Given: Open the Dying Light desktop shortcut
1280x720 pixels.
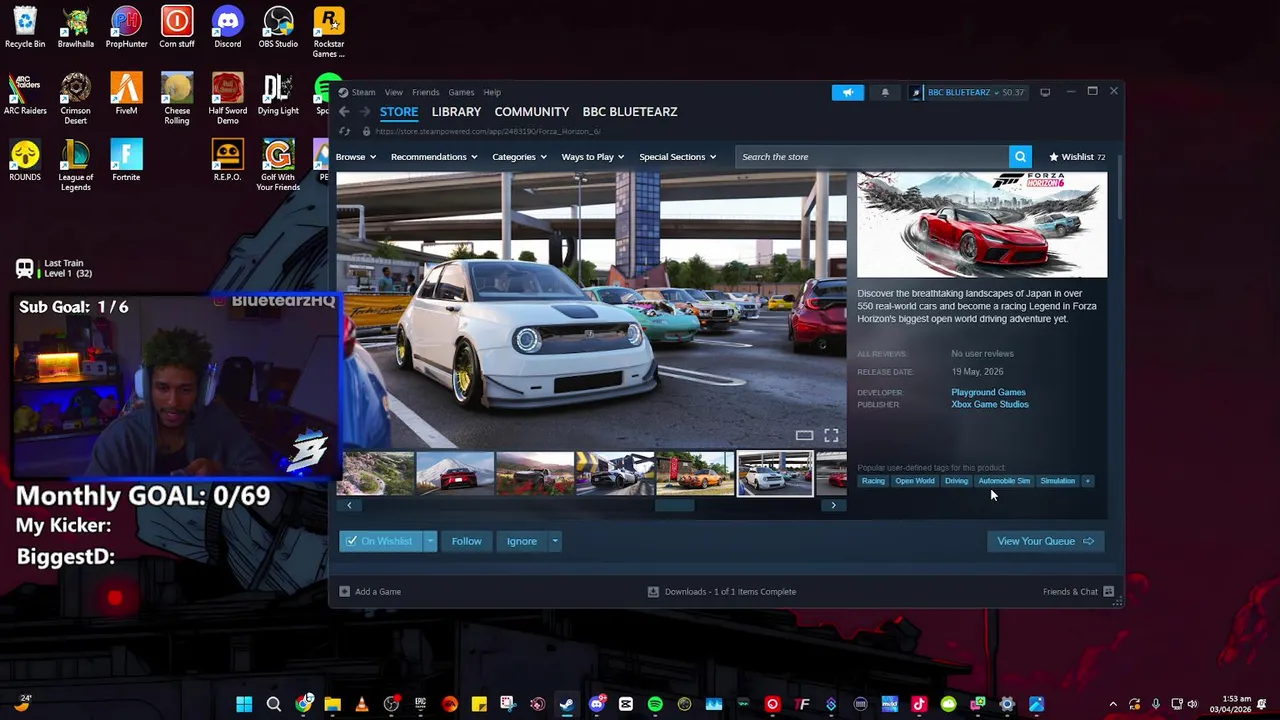Looking at the screenshot, I should [278, 94].
